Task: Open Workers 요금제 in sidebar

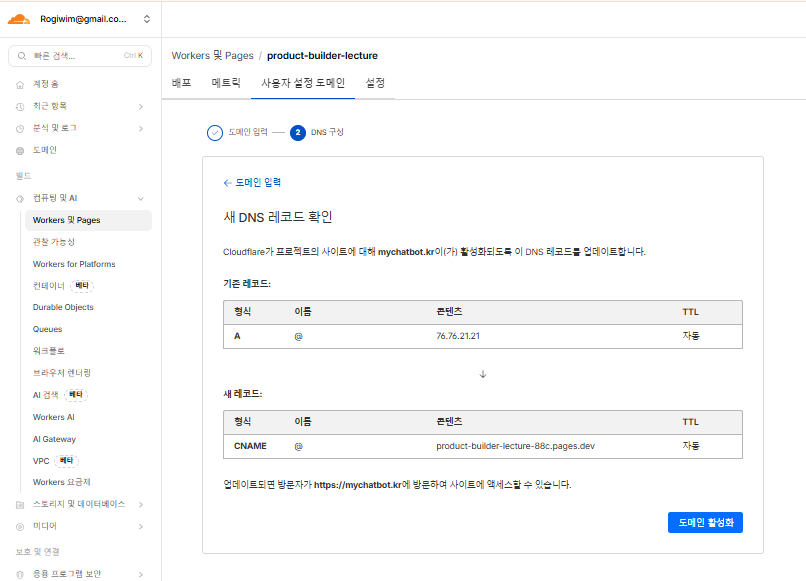Action: [62, 482]
